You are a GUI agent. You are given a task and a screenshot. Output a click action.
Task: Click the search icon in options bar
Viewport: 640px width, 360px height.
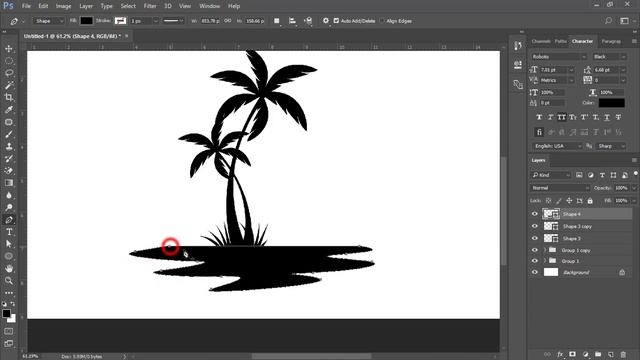[x=608, y=20]
